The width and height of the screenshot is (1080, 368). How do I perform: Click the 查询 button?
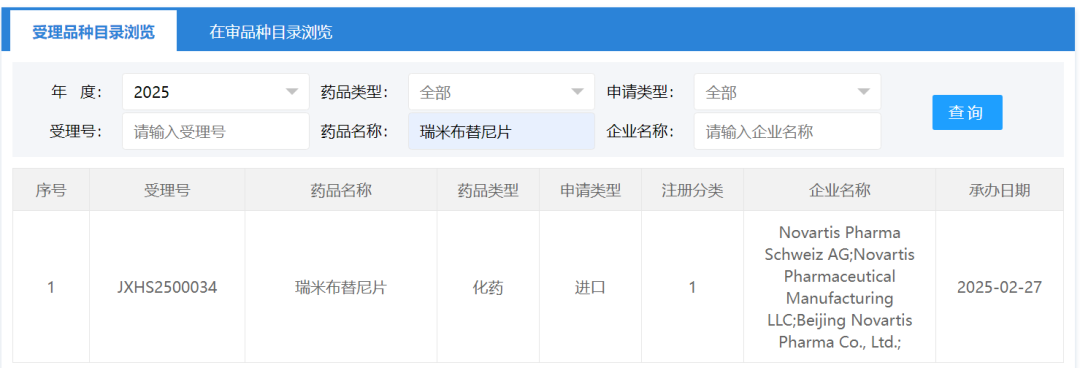tap(967, 112)
